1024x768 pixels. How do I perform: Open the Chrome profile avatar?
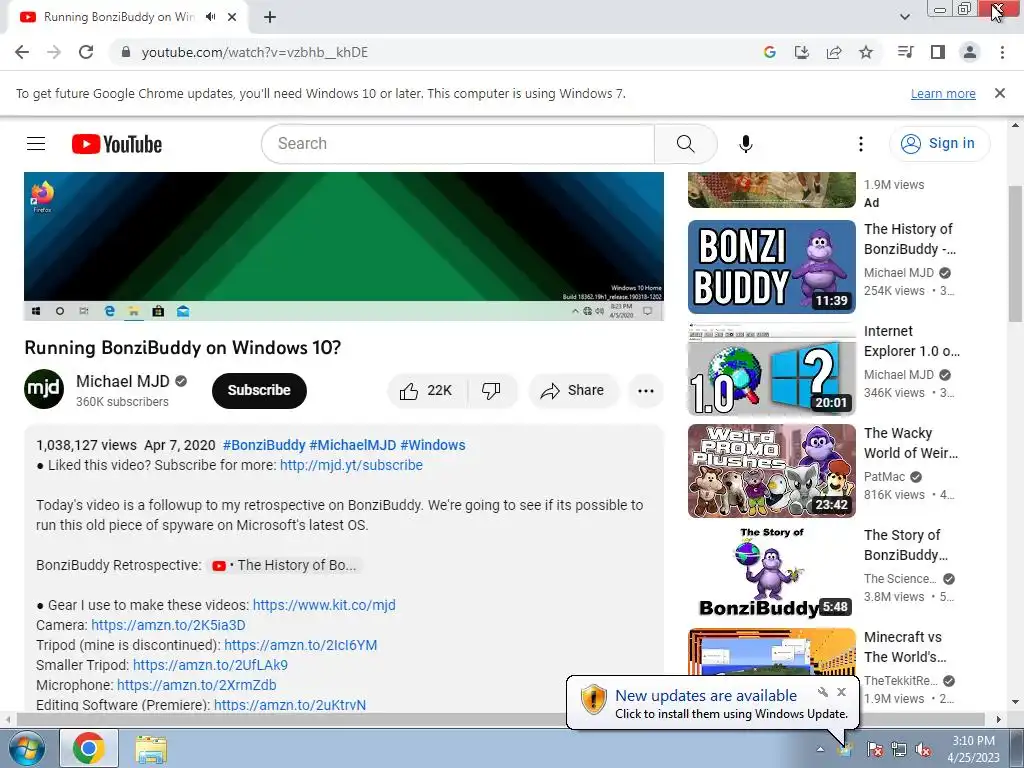click(970, 52)
